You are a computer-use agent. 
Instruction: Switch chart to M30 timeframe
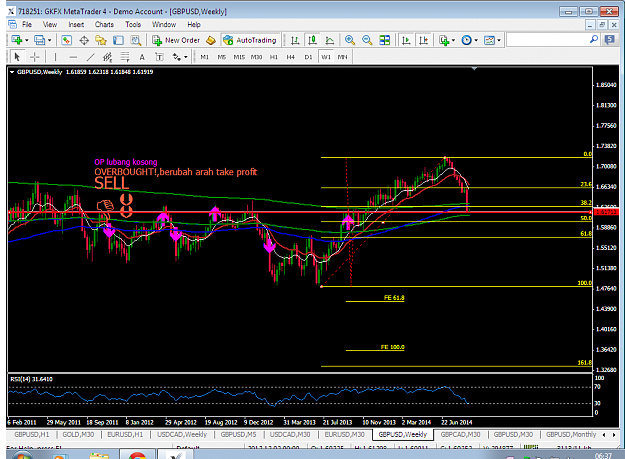[256, 57]
